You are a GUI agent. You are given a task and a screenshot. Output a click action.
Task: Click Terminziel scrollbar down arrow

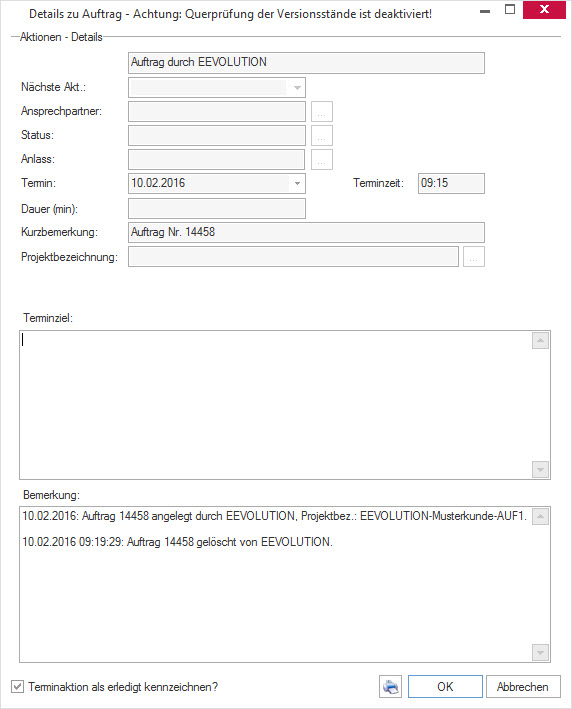coord(540,469)
